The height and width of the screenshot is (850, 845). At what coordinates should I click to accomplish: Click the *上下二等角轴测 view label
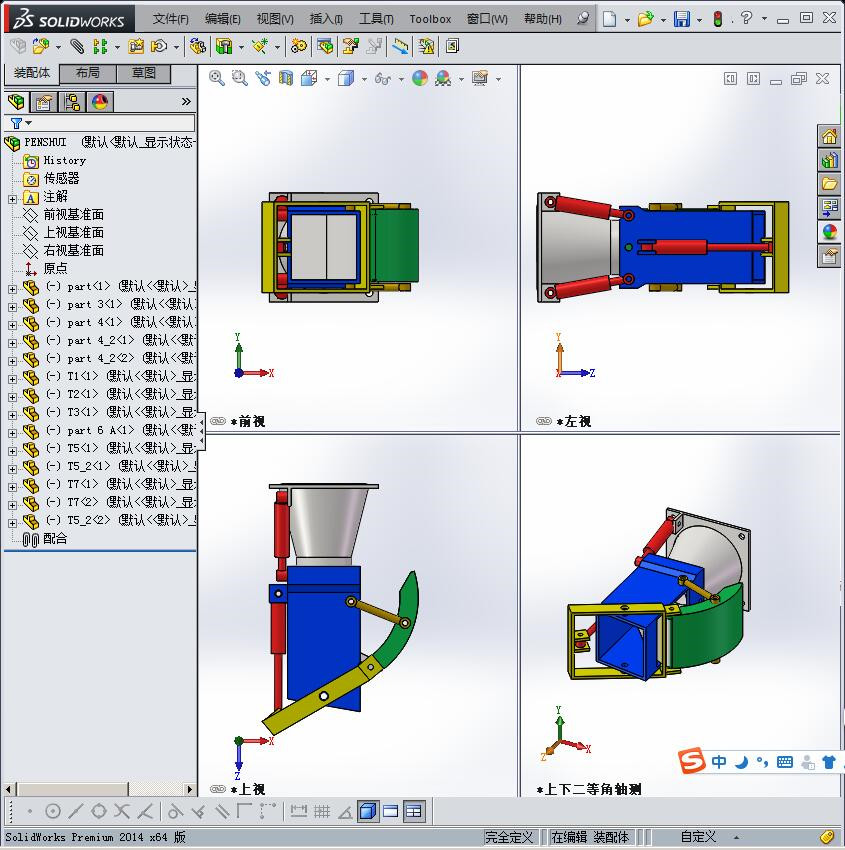(589, 789)
